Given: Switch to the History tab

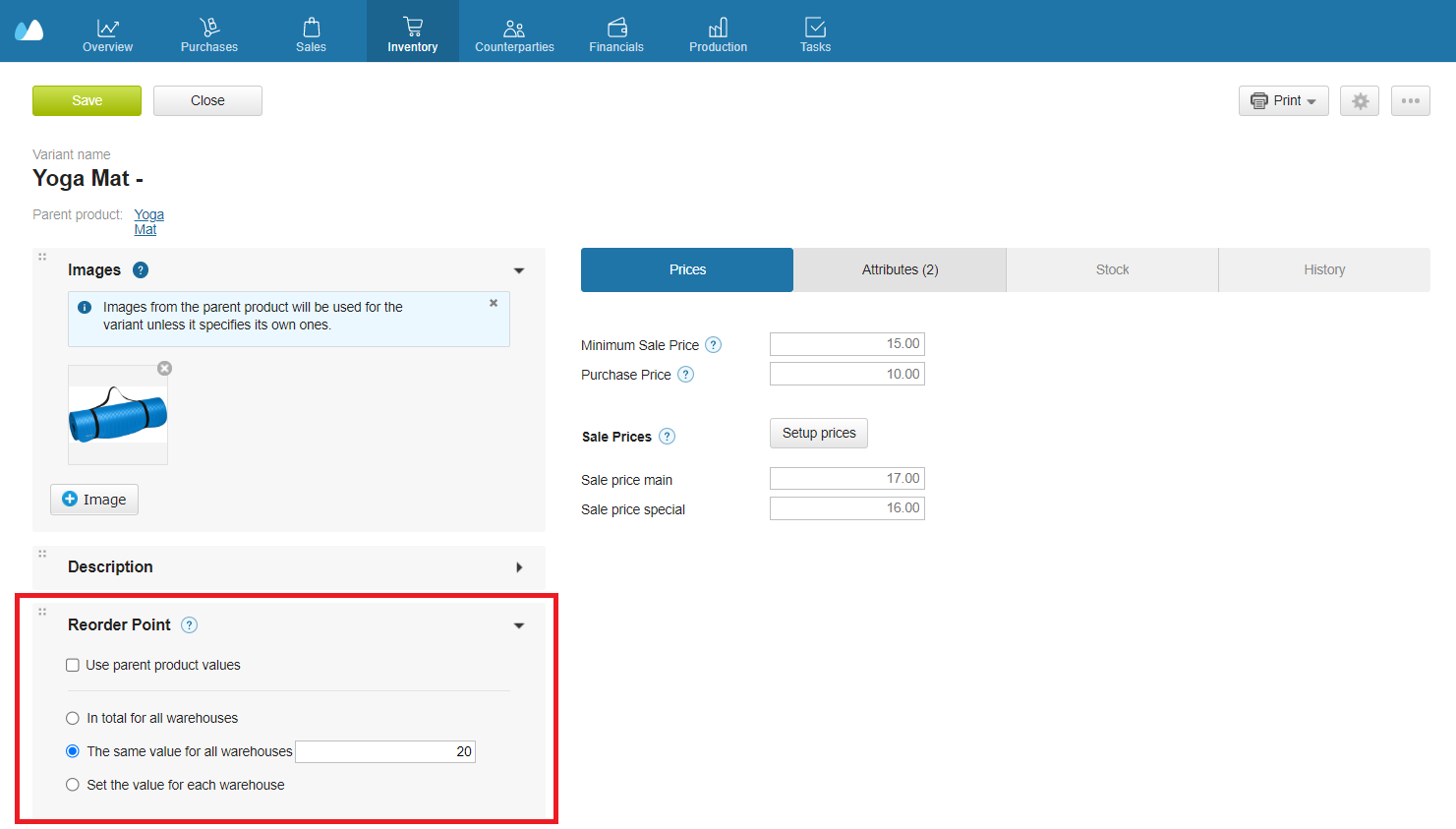Looking at the screenshot, I should 1324,269.
